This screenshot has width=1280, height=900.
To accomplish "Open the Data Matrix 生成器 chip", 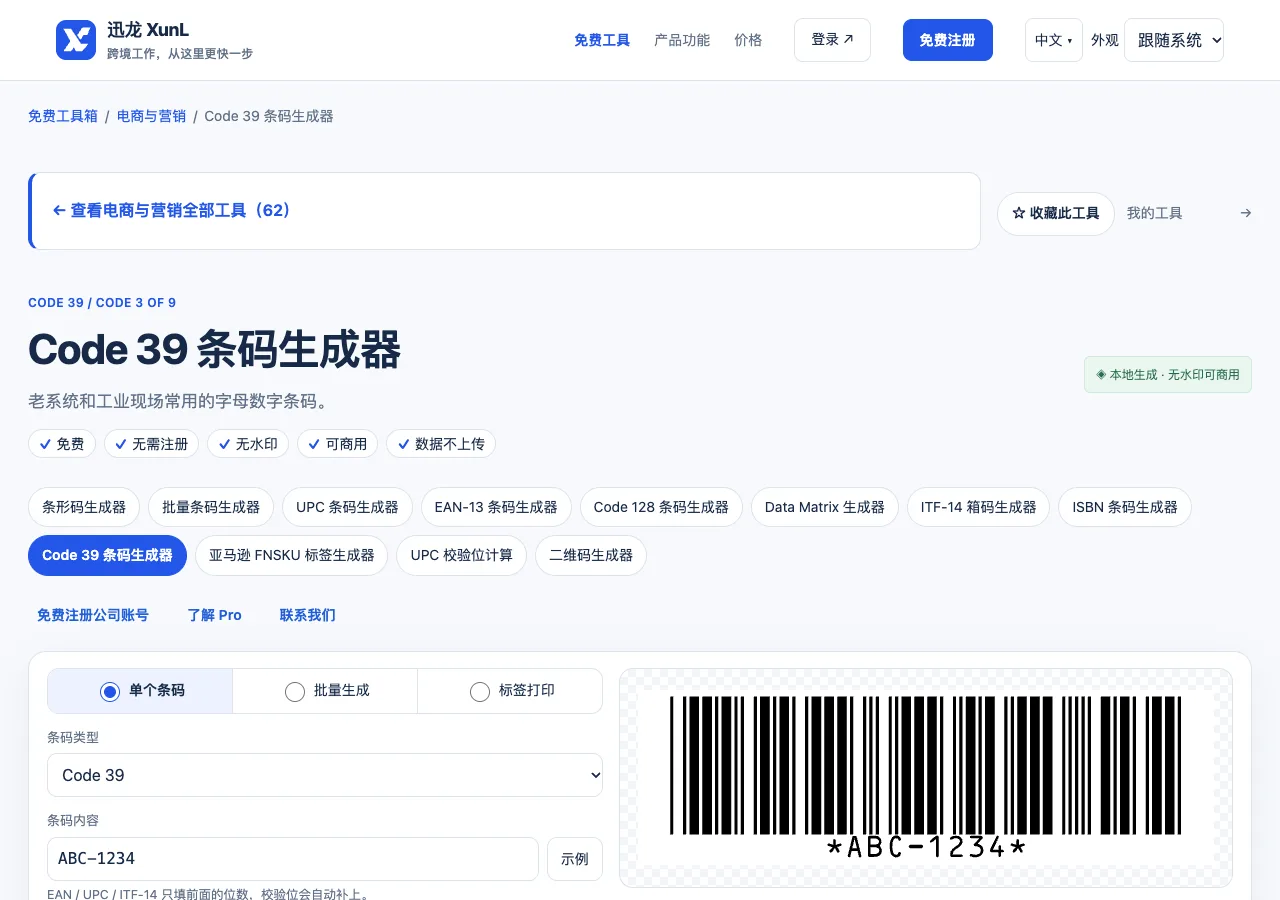I will 825,507.
